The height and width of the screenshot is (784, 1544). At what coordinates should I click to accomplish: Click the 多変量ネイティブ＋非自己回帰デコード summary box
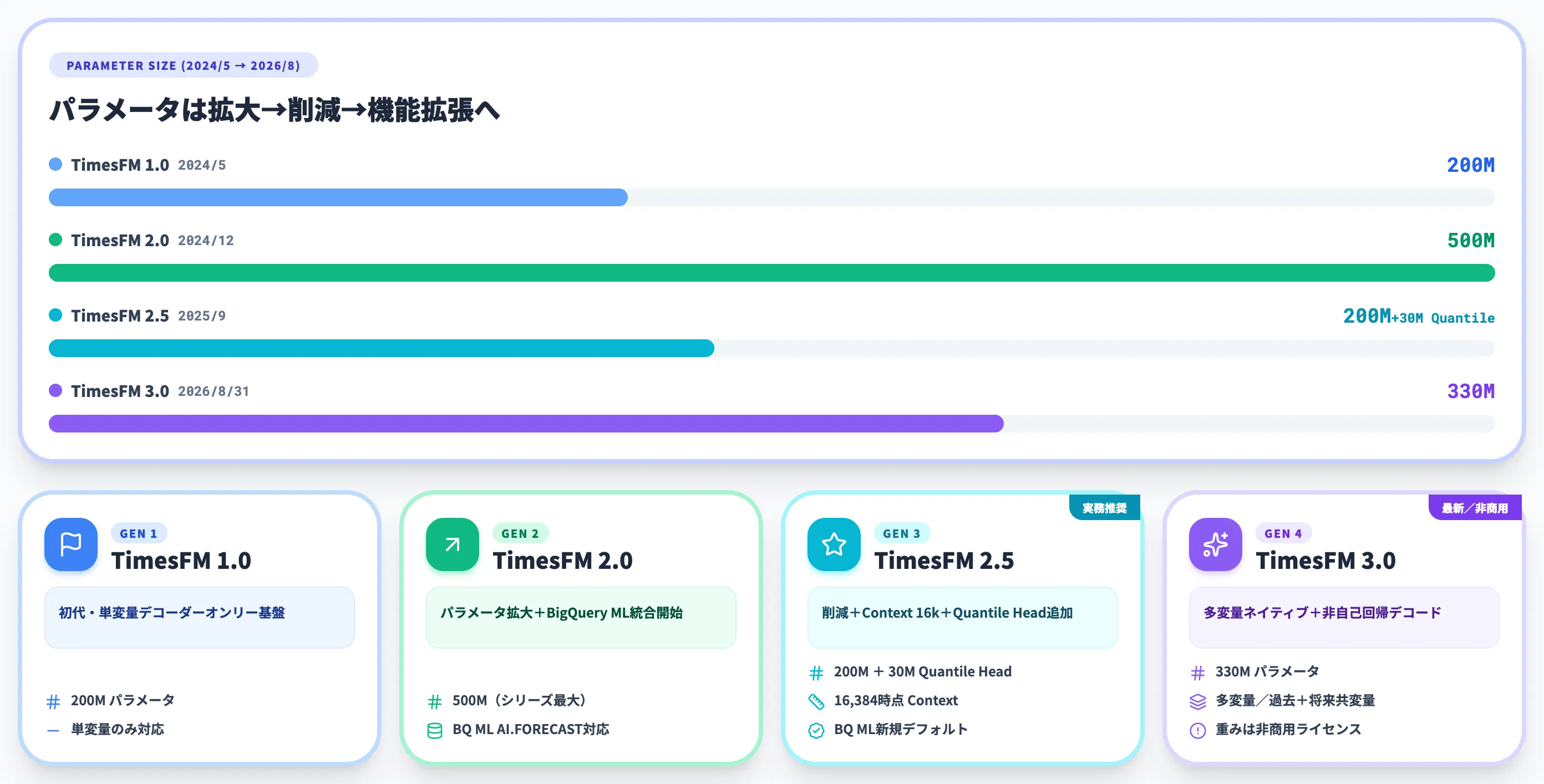click(x=1344, y=617)
